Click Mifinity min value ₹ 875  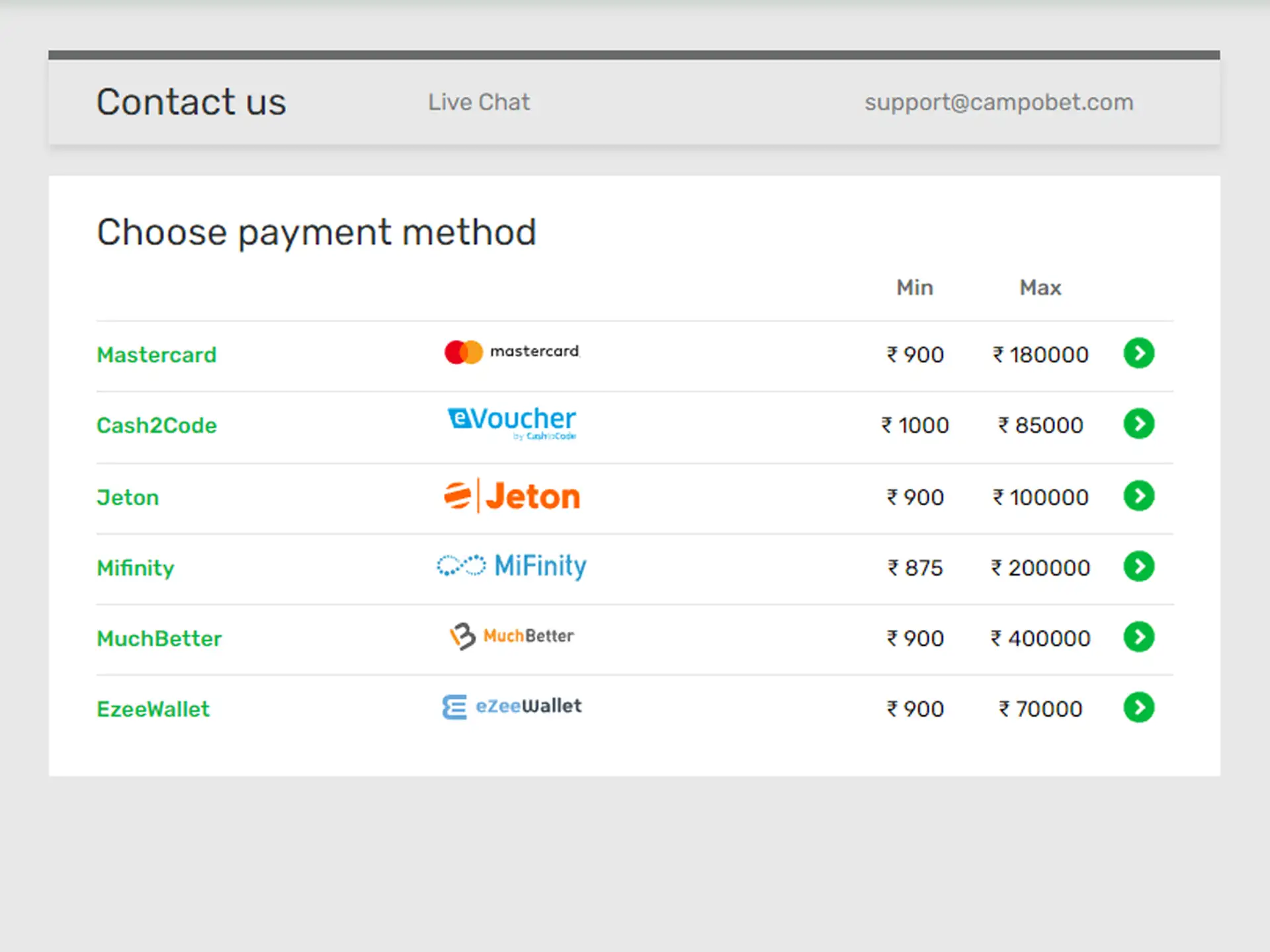pyautogui.click(x=915, y=569)
